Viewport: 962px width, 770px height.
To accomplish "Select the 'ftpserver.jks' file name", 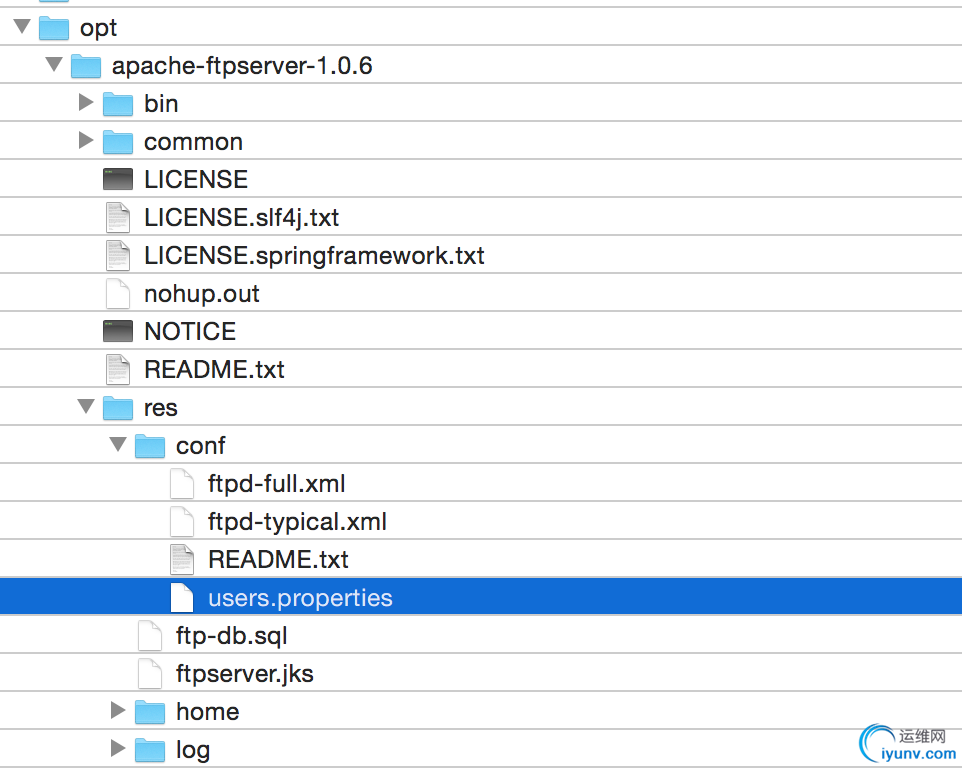I will (245, 674).
